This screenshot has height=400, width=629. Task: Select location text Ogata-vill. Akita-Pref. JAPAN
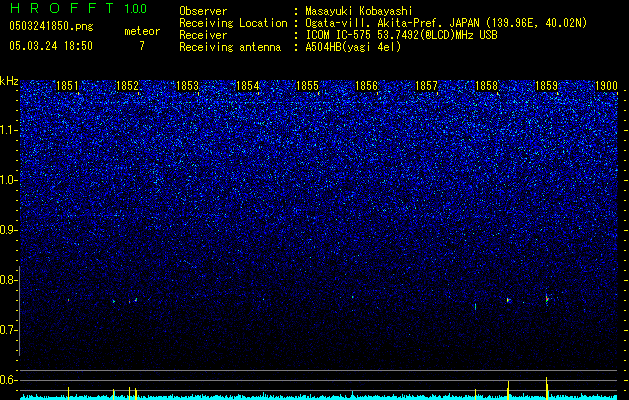[392, 23]
